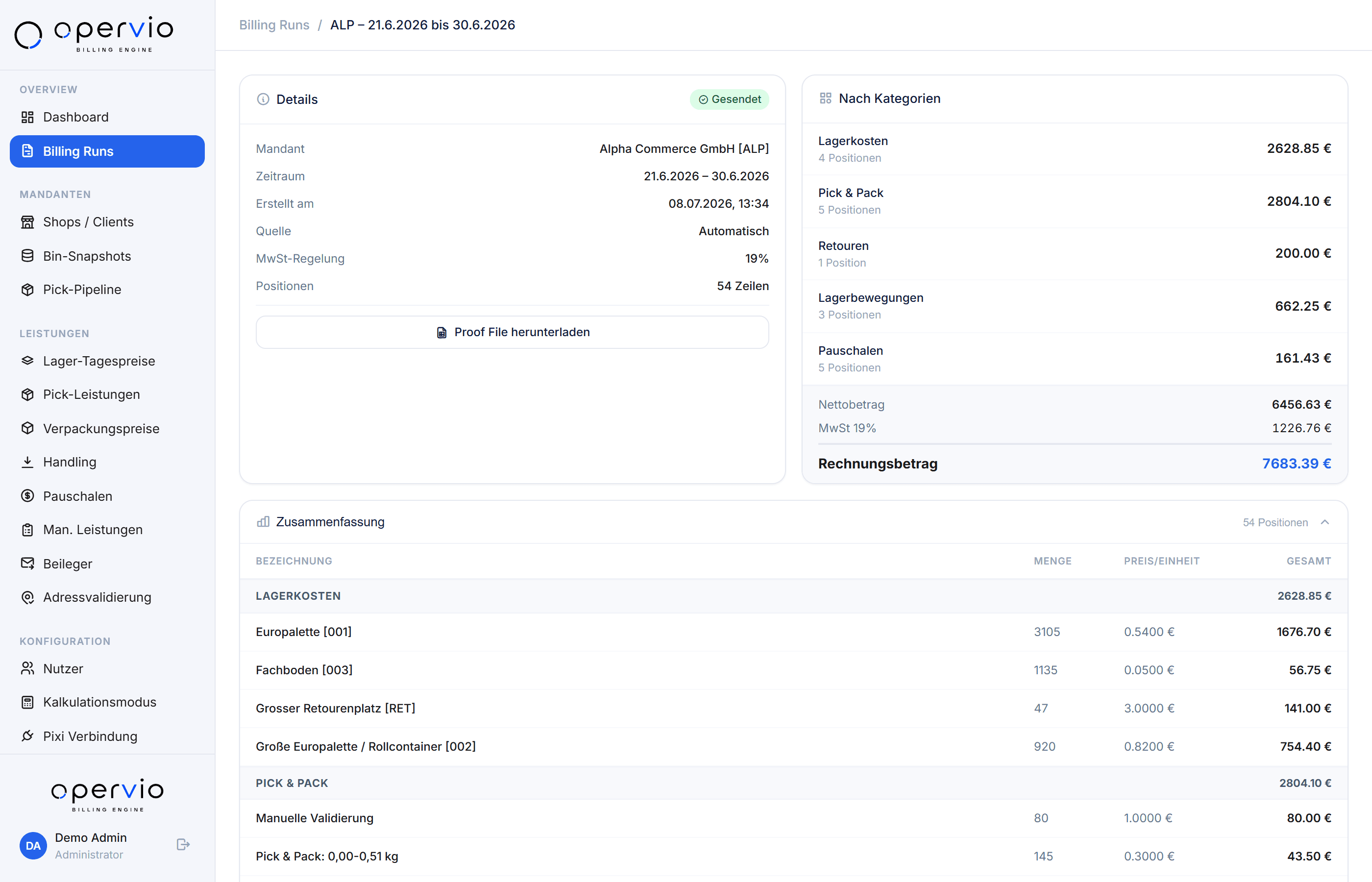Collapse the Zusammenfassung section chevron
The height and width of the screenshot is (882, 1372).
(1324, 522)
